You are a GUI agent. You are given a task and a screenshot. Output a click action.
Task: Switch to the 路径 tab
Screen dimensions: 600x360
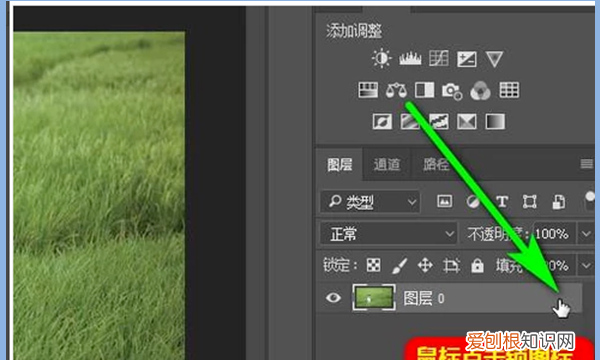pos(436,165)
